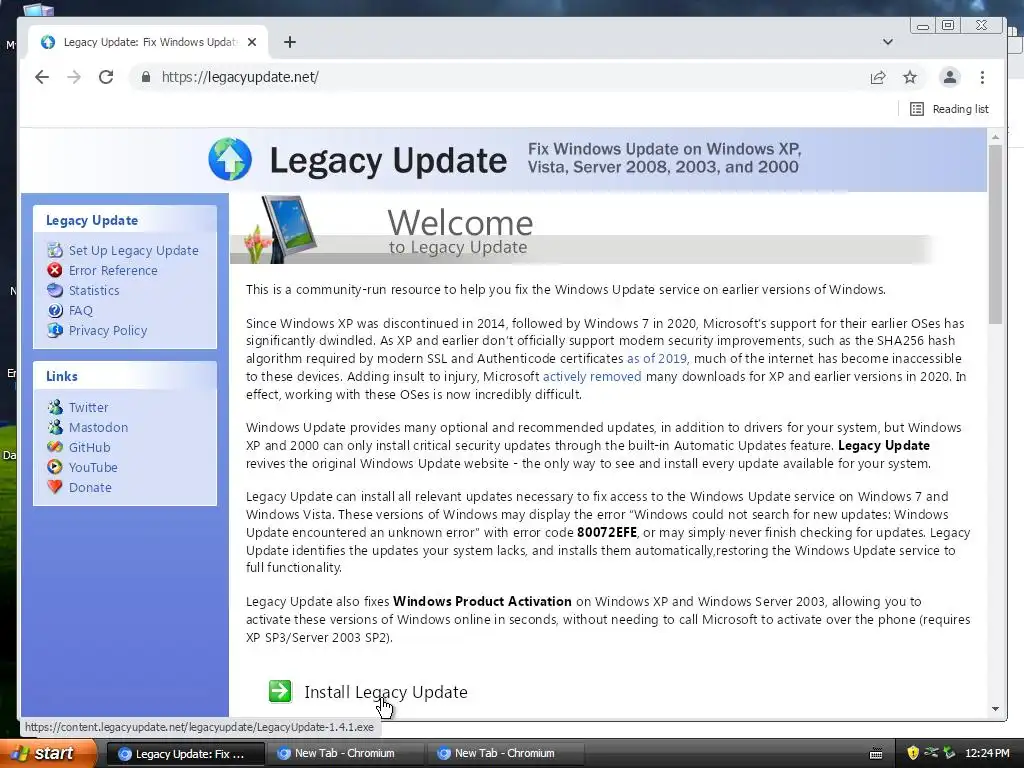Click the red Error Reference icon
1024x768 pixels.
point(55,270)
